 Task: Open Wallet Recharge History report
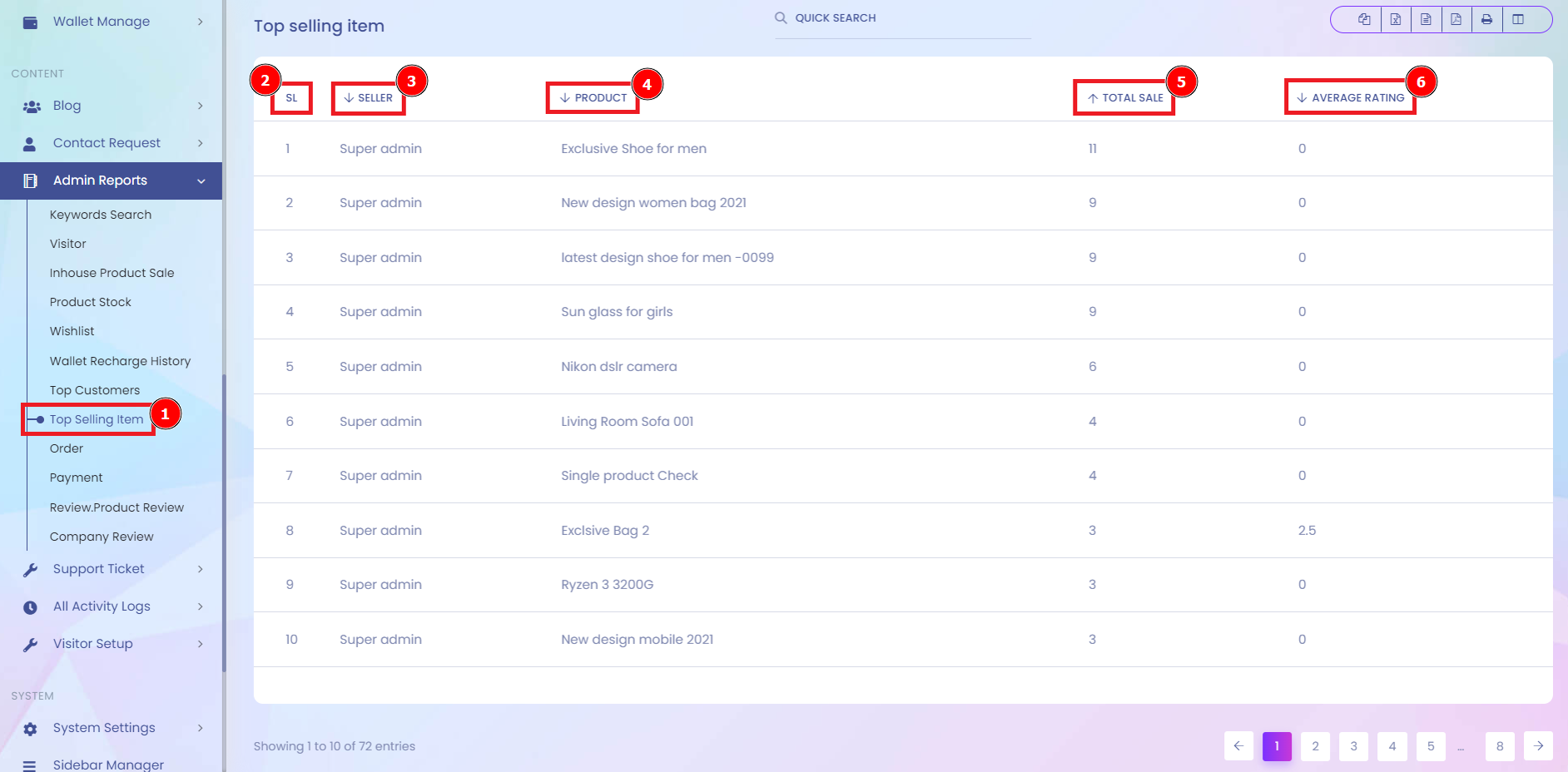pos(120,361)
